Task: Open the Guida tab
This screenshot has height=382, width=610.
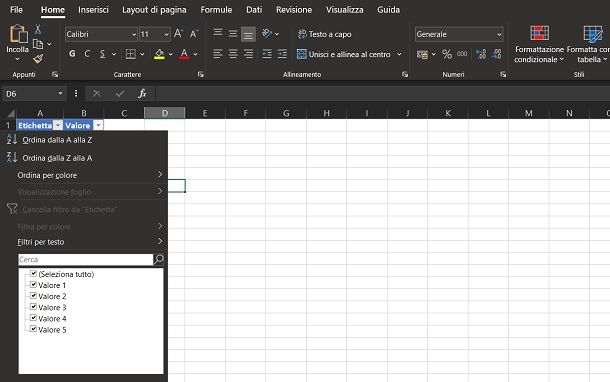Action: [x=389, y=10]
